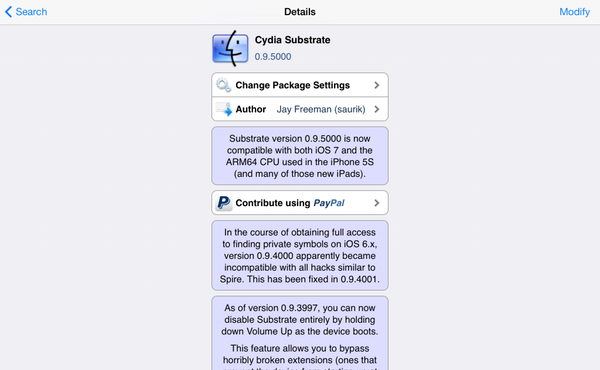This screenshot has width=600, height=370.
Task: Expand the Change Package Settings chevron
Action: click(x=377, y=85)
